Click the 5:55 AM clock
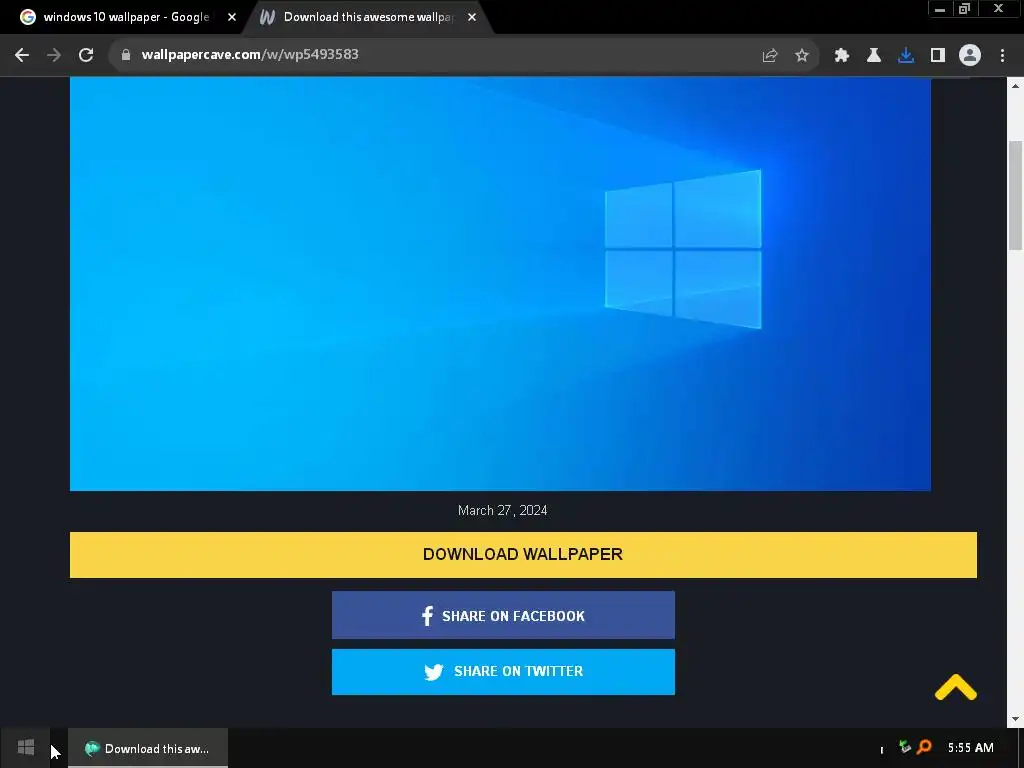 [x=970, y=748]
